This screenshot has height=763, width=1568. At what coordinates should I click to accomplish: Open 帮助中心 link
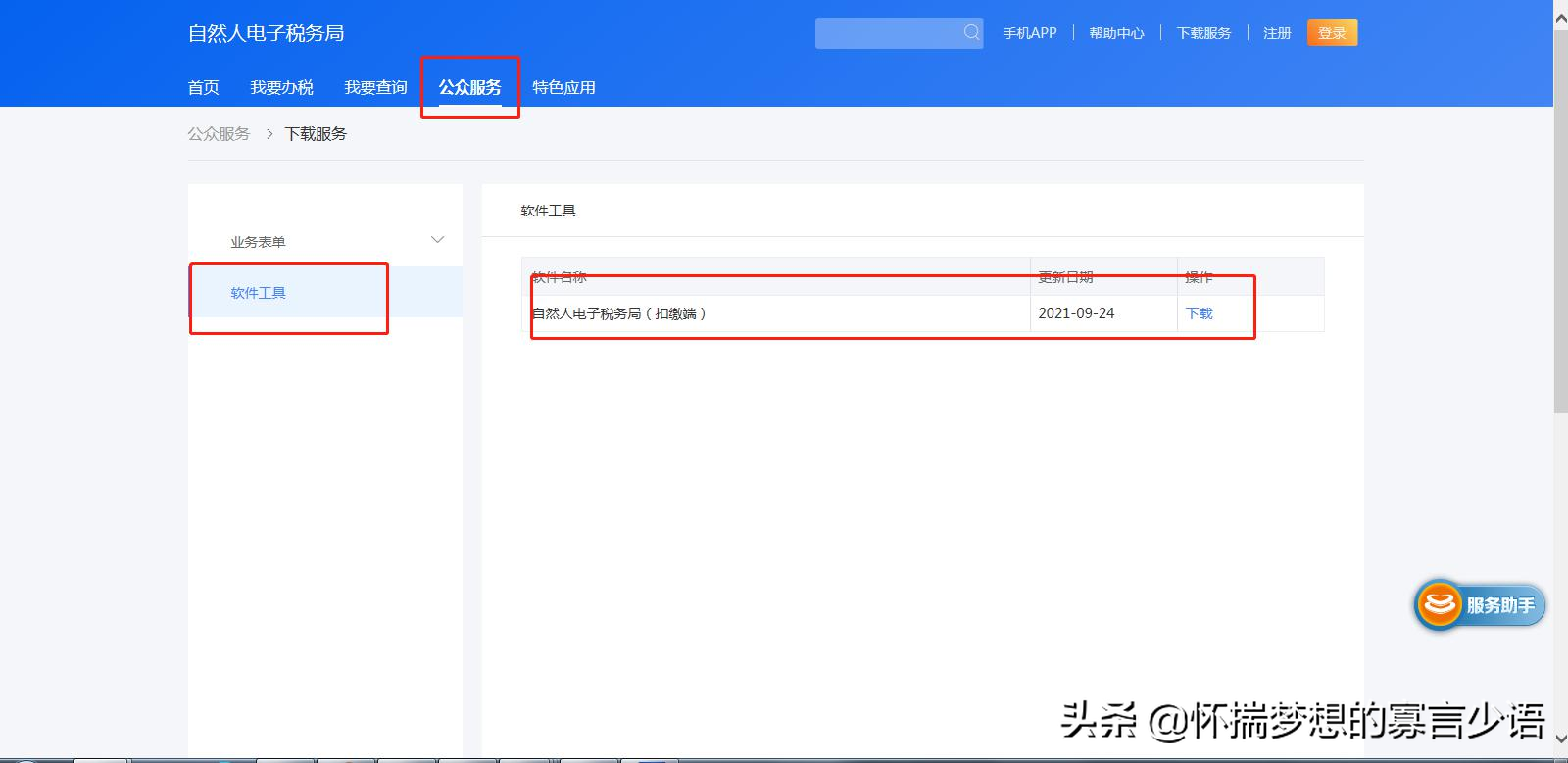click(1116, 33)
